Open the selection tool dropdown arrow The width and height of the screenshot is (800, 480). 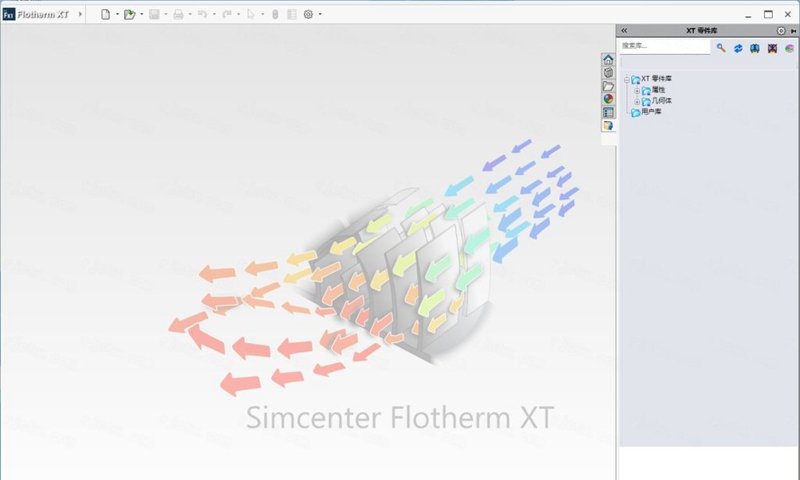point(263,14)
